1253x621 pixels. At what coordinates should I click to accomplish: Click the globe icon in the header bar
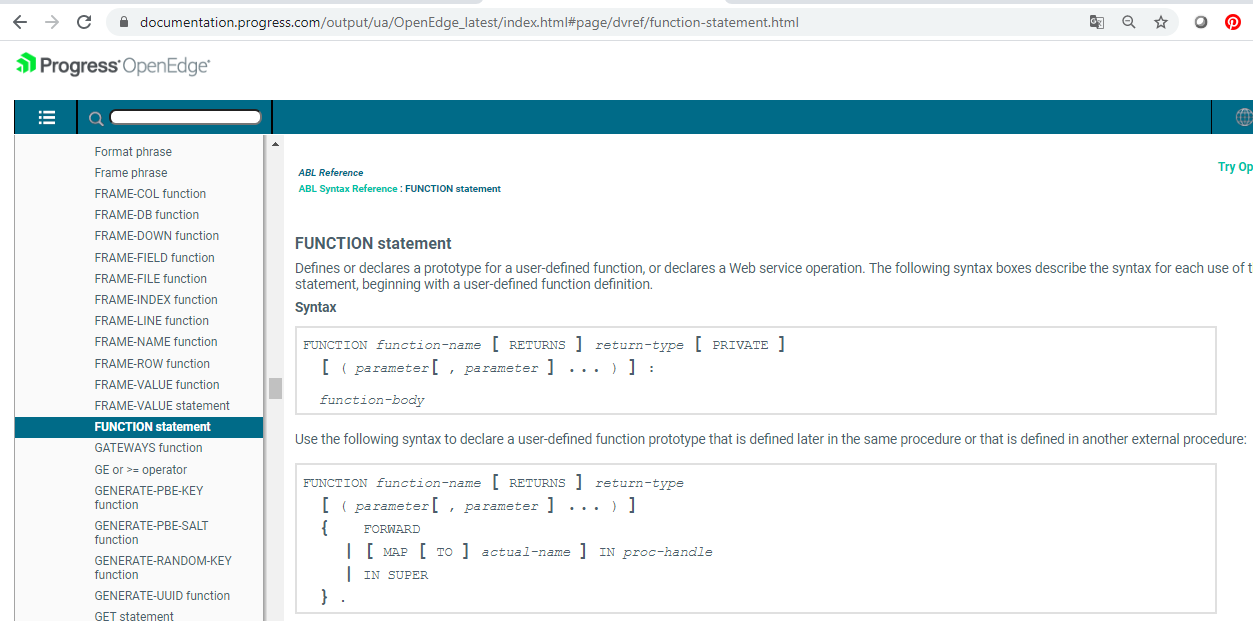click(1242, 117)
